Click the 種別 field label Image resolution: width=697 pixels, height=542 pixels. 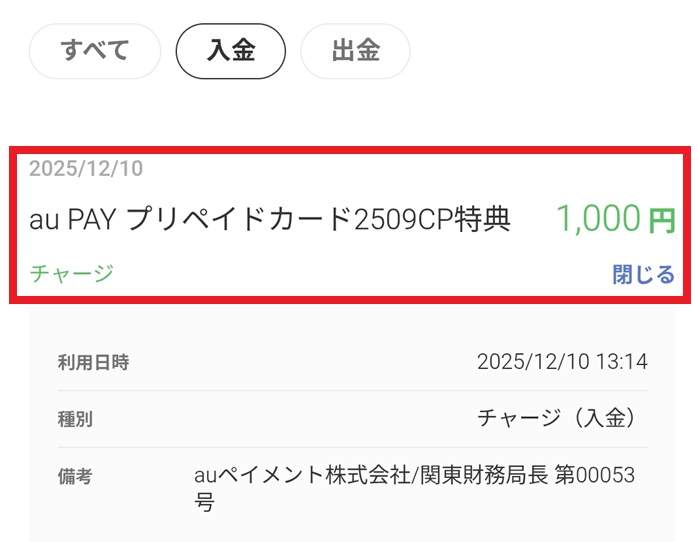(76, 419)
